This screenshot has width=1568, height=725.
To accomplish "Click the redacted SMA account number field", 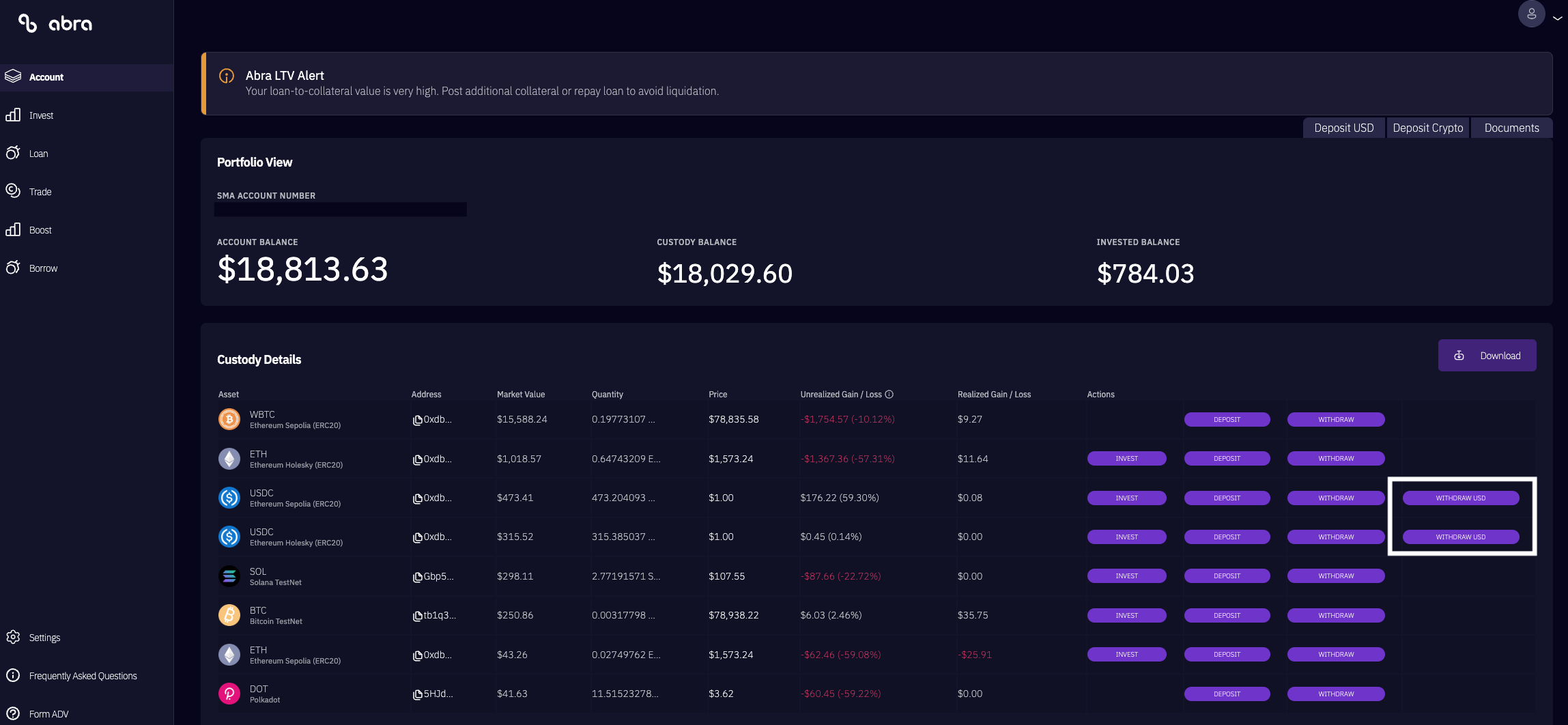I will coord(340,209).
